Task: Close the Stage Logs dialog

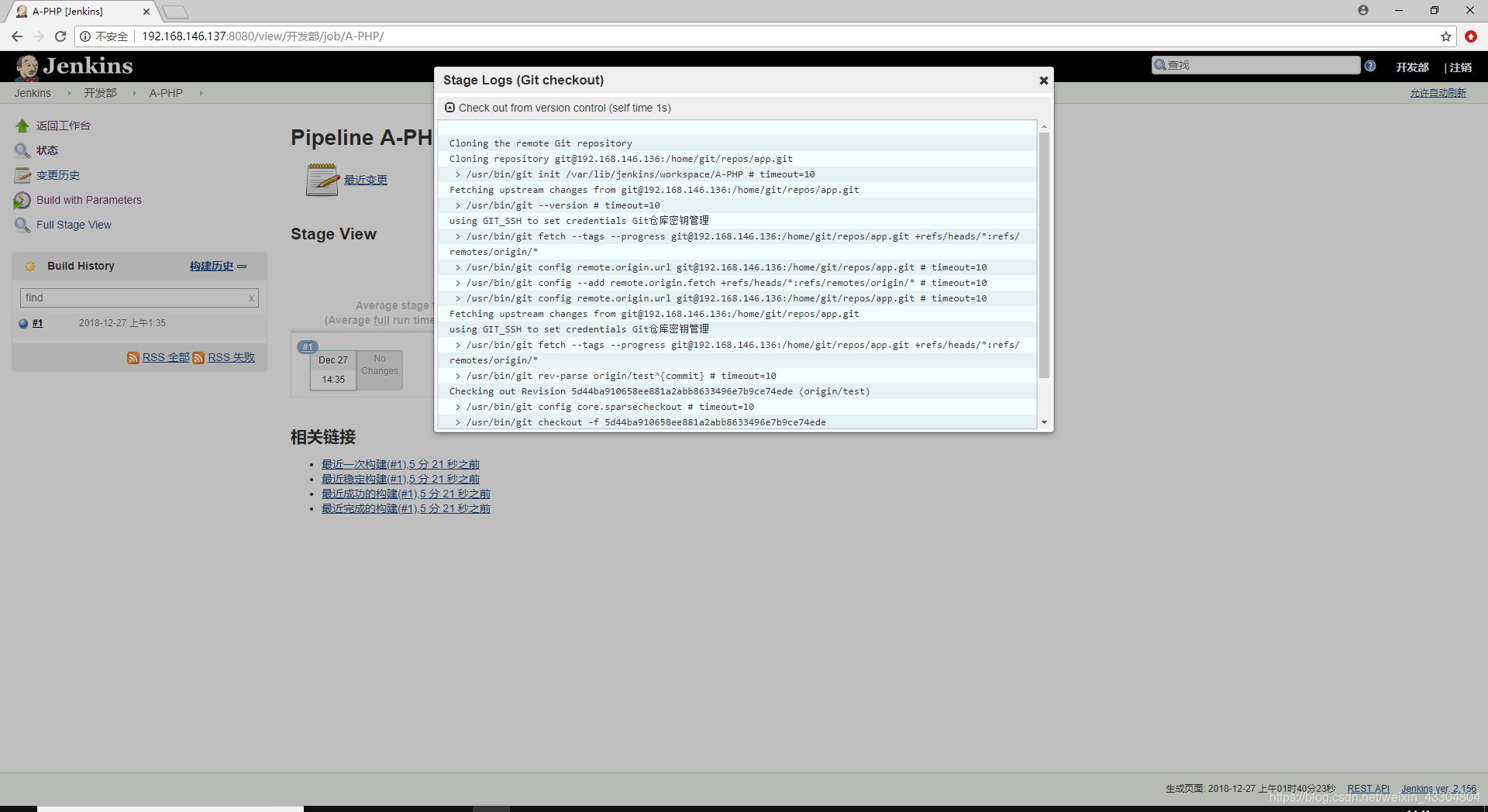Action: tap(1043, 81)
